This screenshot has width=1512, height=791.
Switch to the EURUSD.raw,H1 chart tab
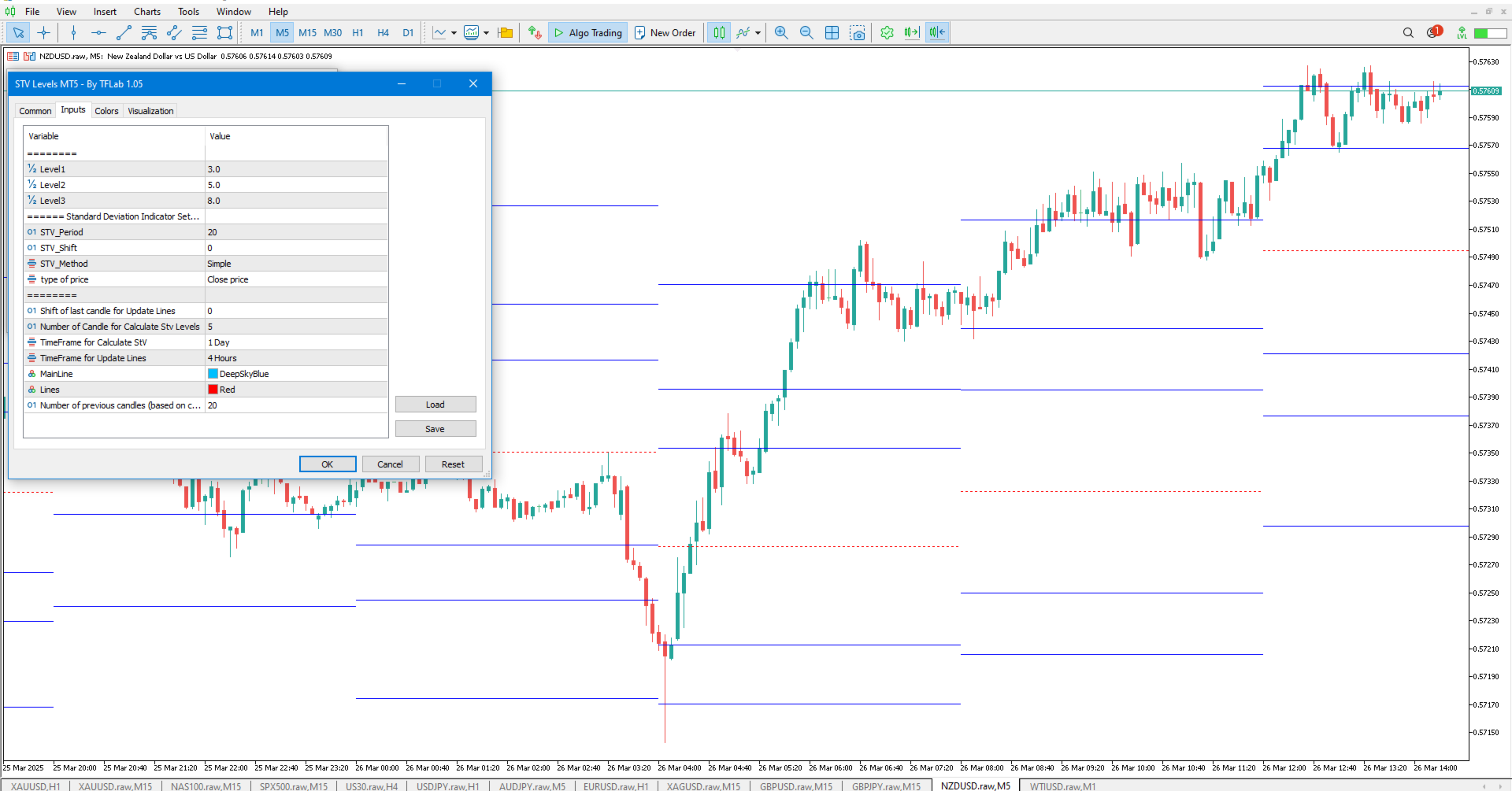pyautogui.click(x=616, y=785)
